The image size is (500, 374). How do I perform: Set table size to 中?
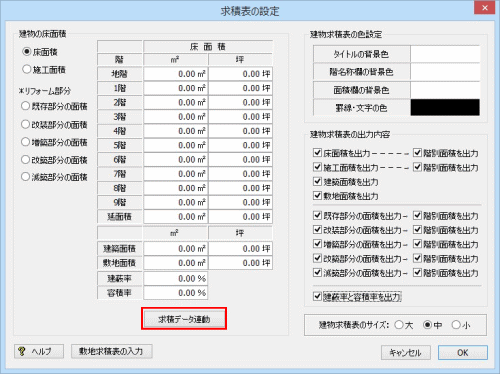click(x=427, y=325)
